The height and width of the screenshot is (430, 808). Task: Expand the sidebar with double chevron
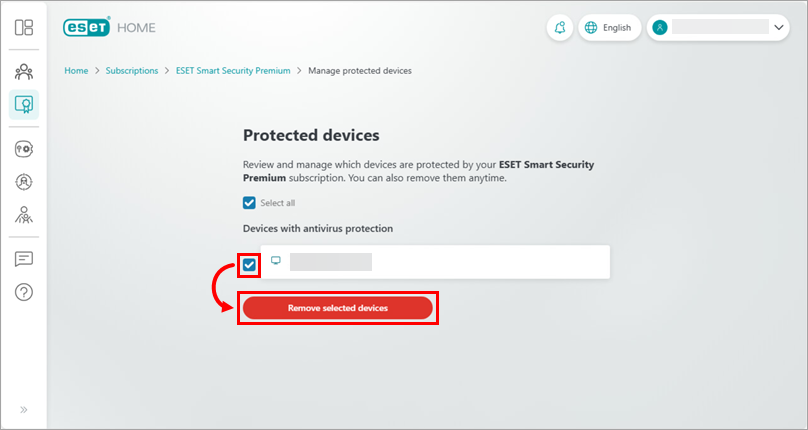tap(24, 409)
